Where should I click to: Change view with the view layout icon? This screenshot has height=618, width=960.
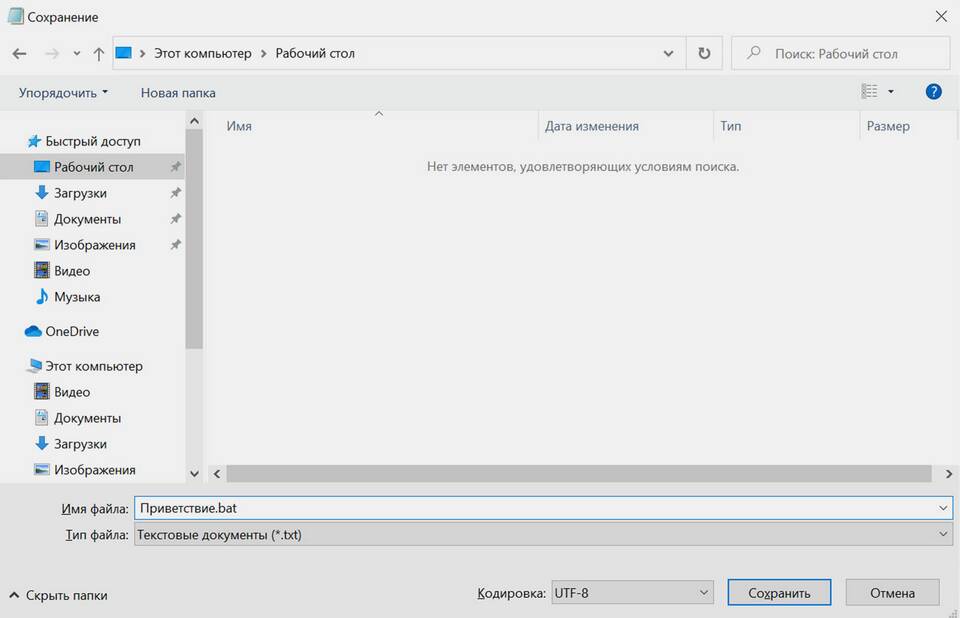click(869, 91)
